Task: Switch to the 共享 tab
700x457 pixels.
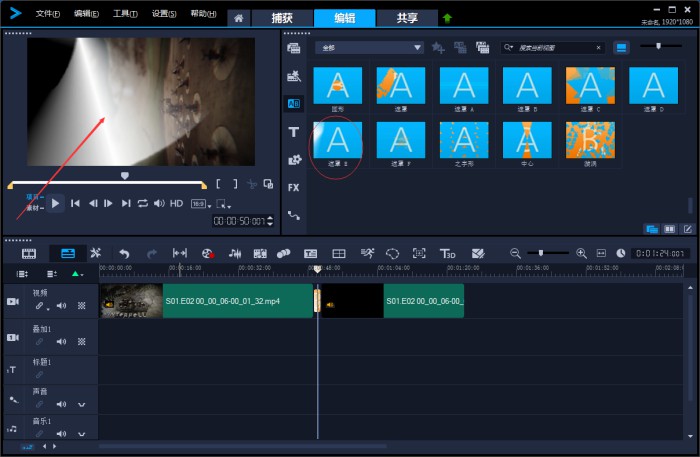Action: [406, 18]
